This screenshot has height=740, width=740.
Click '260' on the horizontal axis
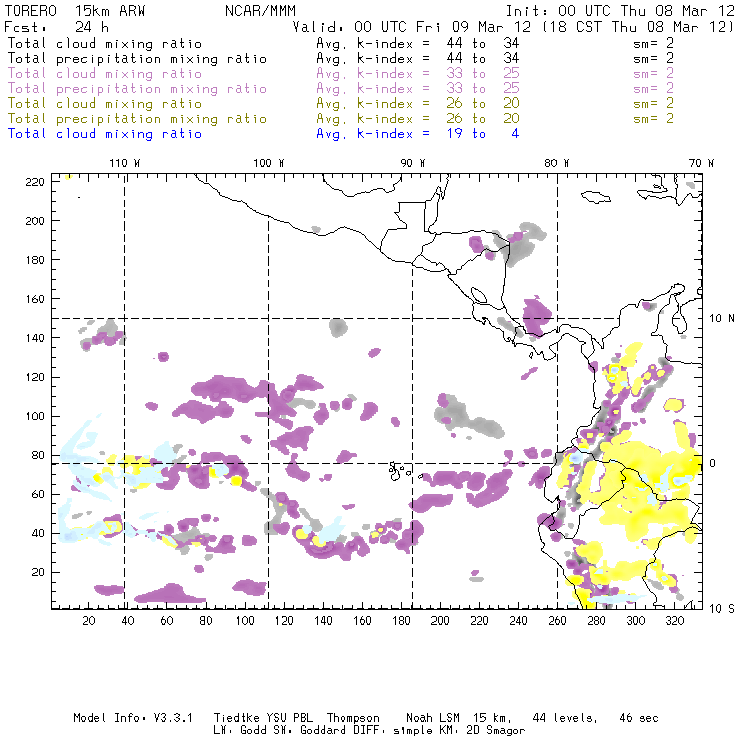557,621
